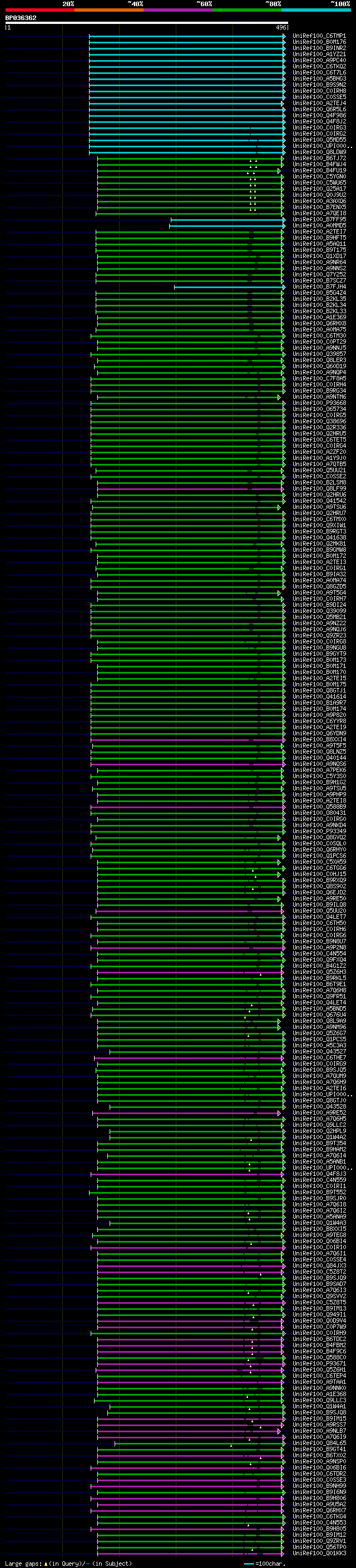Select hit UniRef100_Q8LF99 label

[319, 489]
